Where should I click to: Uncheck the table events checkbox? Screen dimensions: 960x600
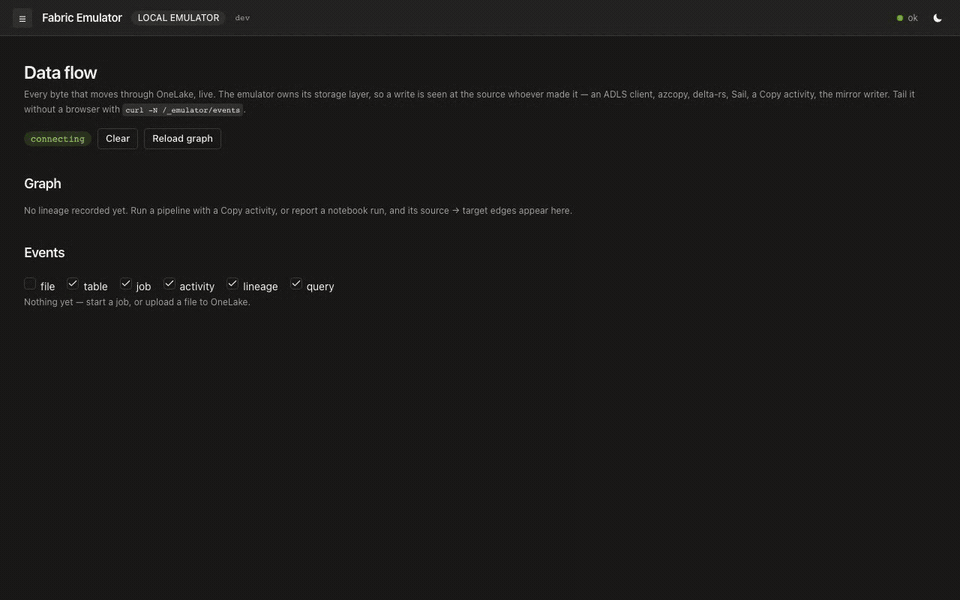pos(73,283)
